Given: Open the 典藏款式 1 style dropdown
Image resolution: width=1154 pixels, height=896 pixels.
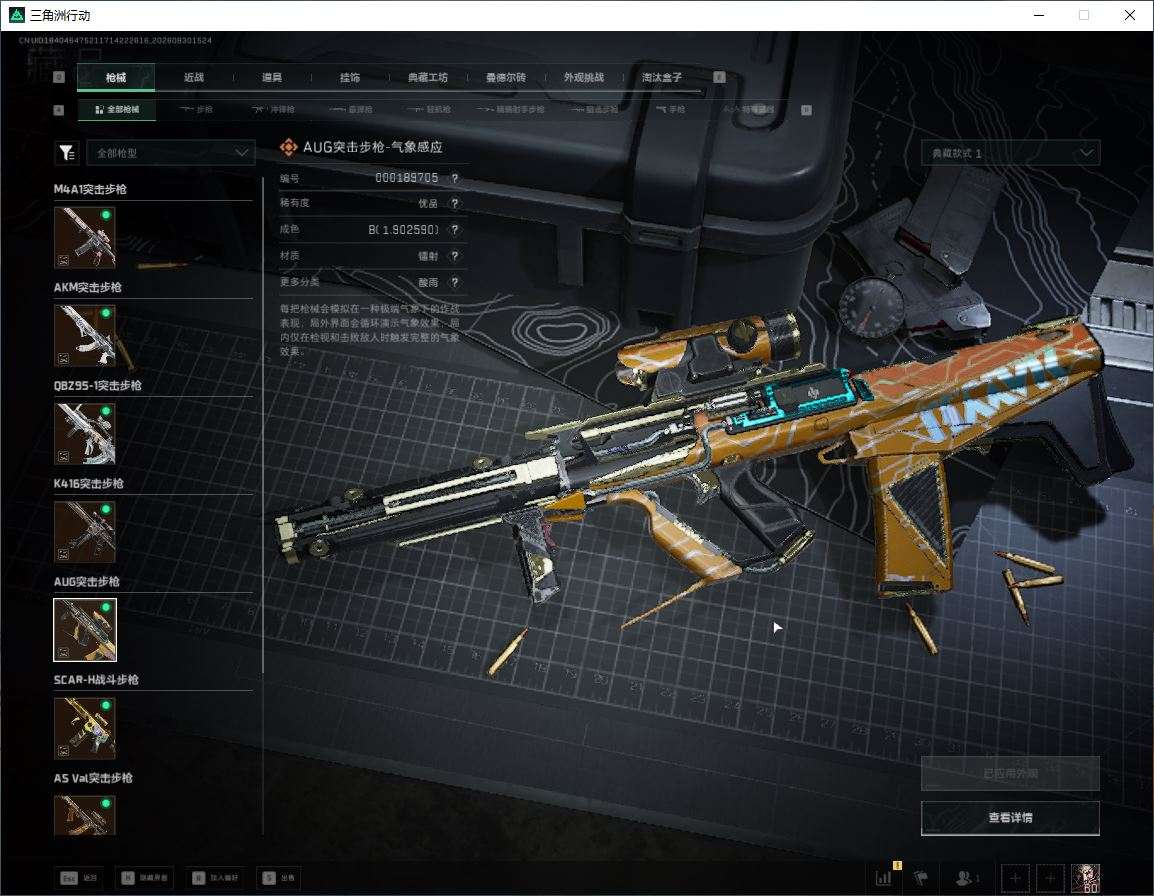Looking at the screenshot, I should 1010,153.
